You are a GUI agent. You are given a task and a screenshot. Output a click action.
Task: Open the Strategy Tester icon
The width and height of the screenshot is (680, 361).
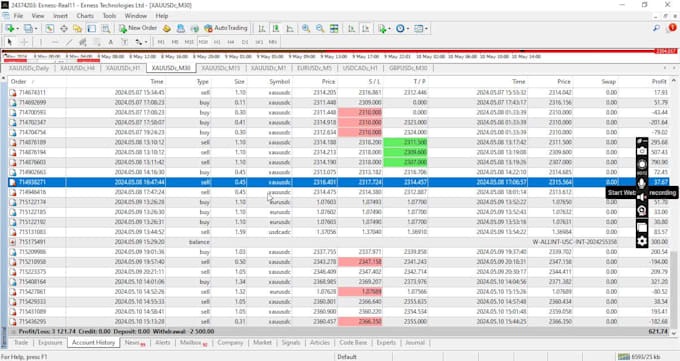pyautogui.click(x=105, y=29)
